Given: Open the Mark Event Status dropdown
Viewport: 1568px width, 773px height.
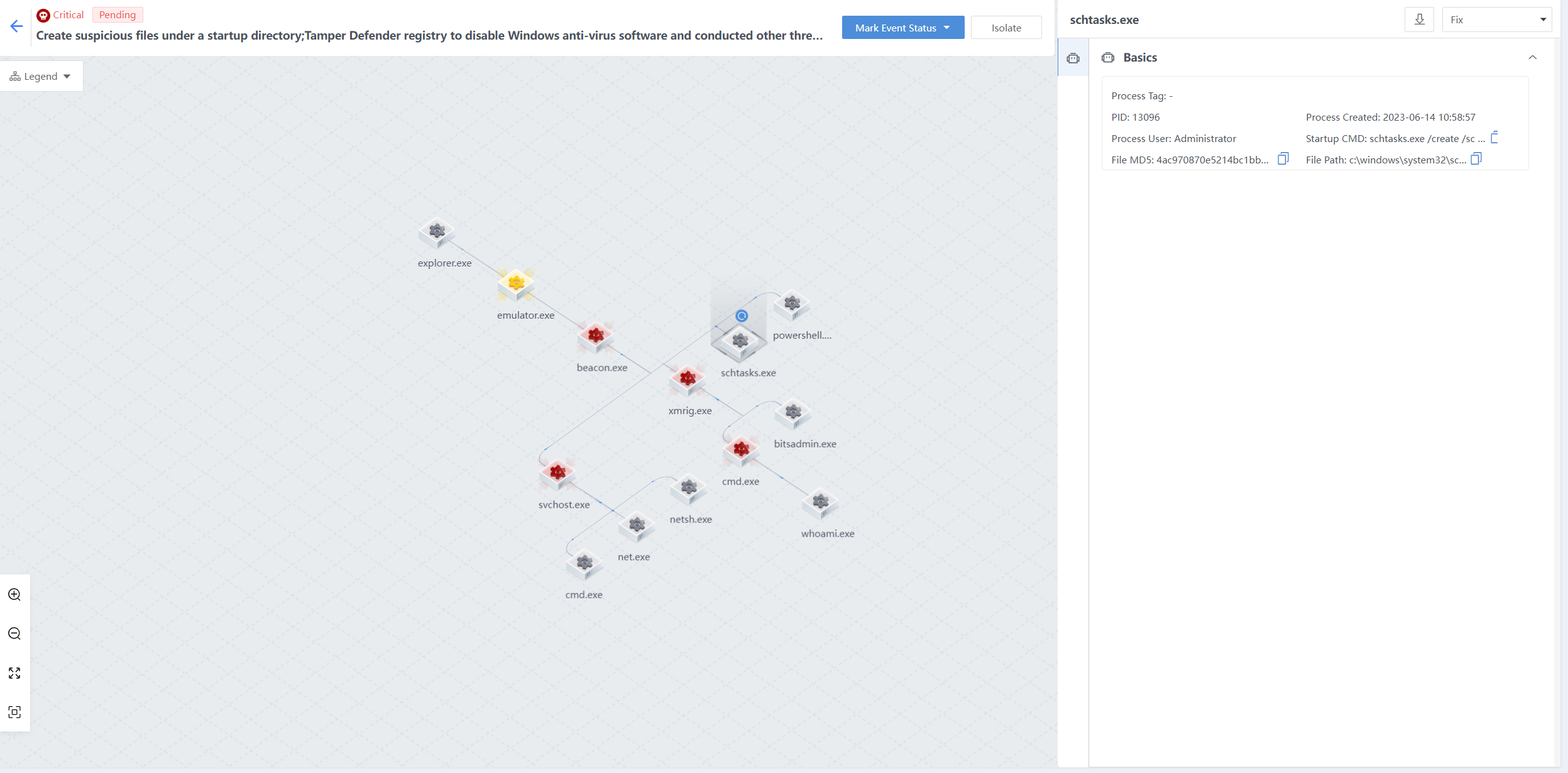Looking at the screenshot, I should [x=902, y=28].
